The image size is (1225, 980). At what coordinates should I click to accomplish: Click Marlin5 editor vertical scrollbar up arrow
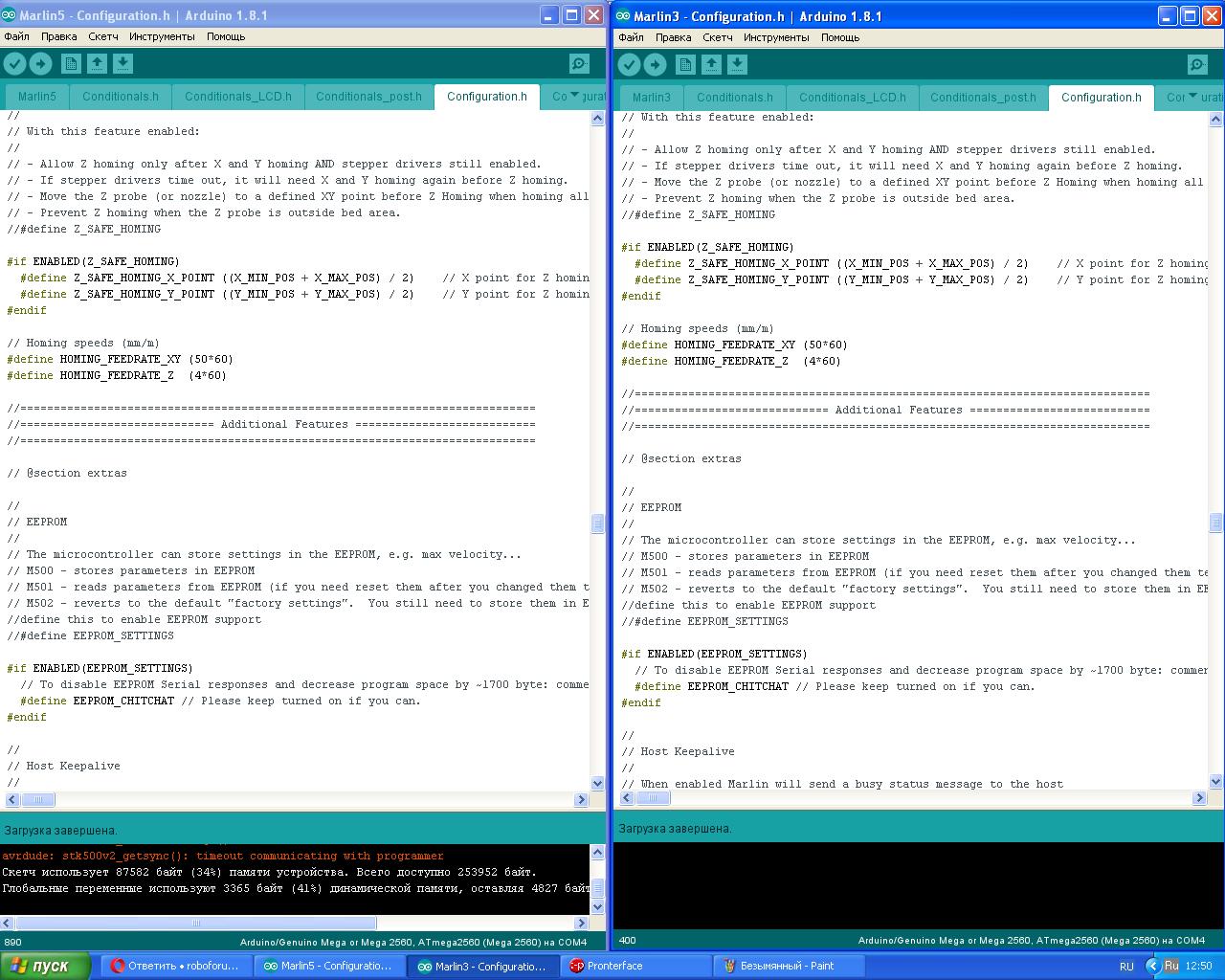598,119
